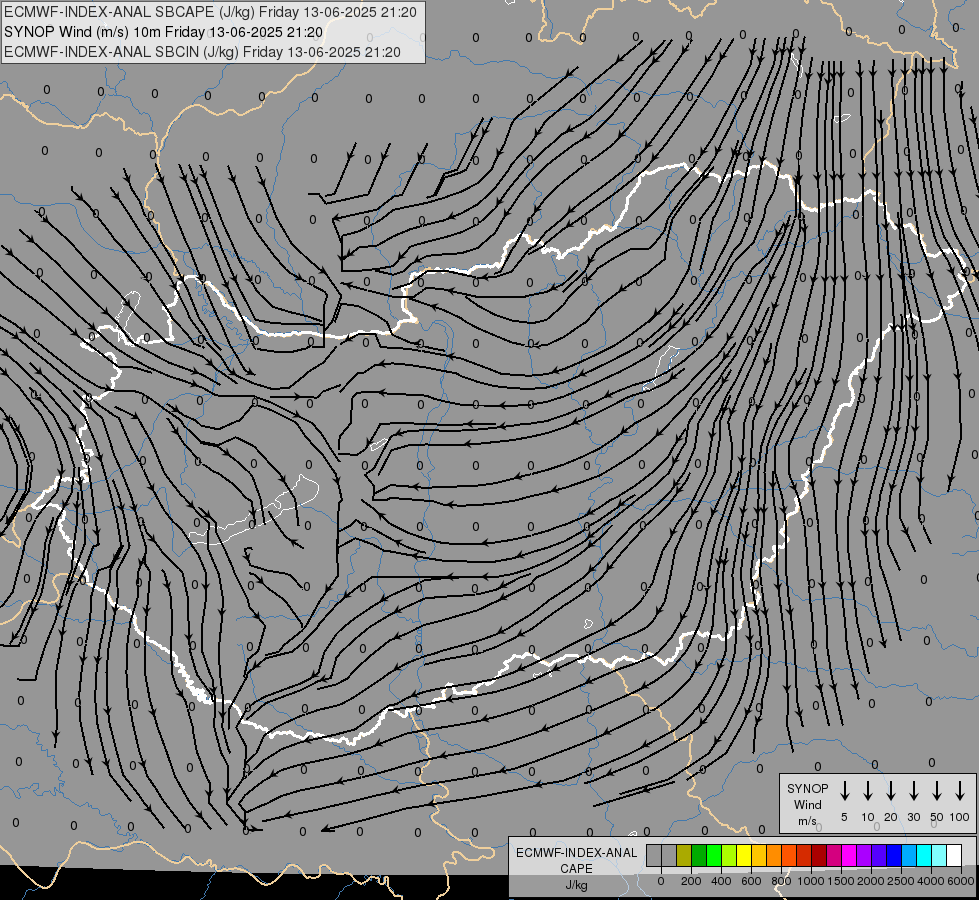Click the 800 value on the CAPE scale
The width and height of the screenshot is (979, 900).
(x=781, y=881)
